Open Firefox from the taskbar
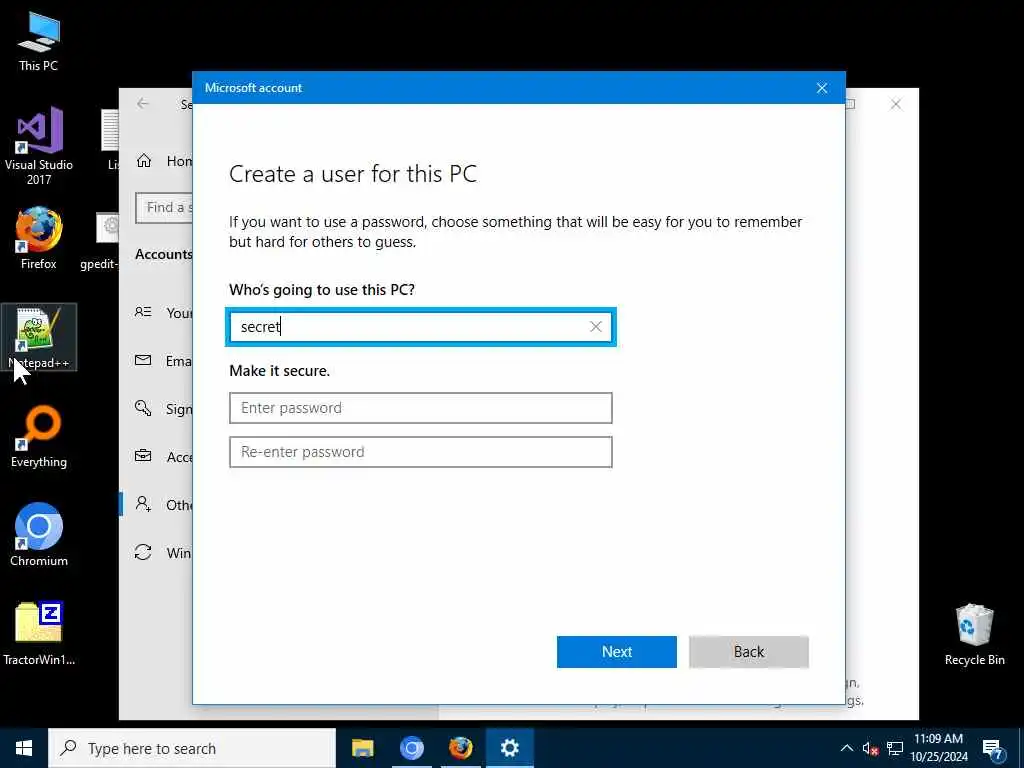Screen dimensions: 1024x768 460,748
